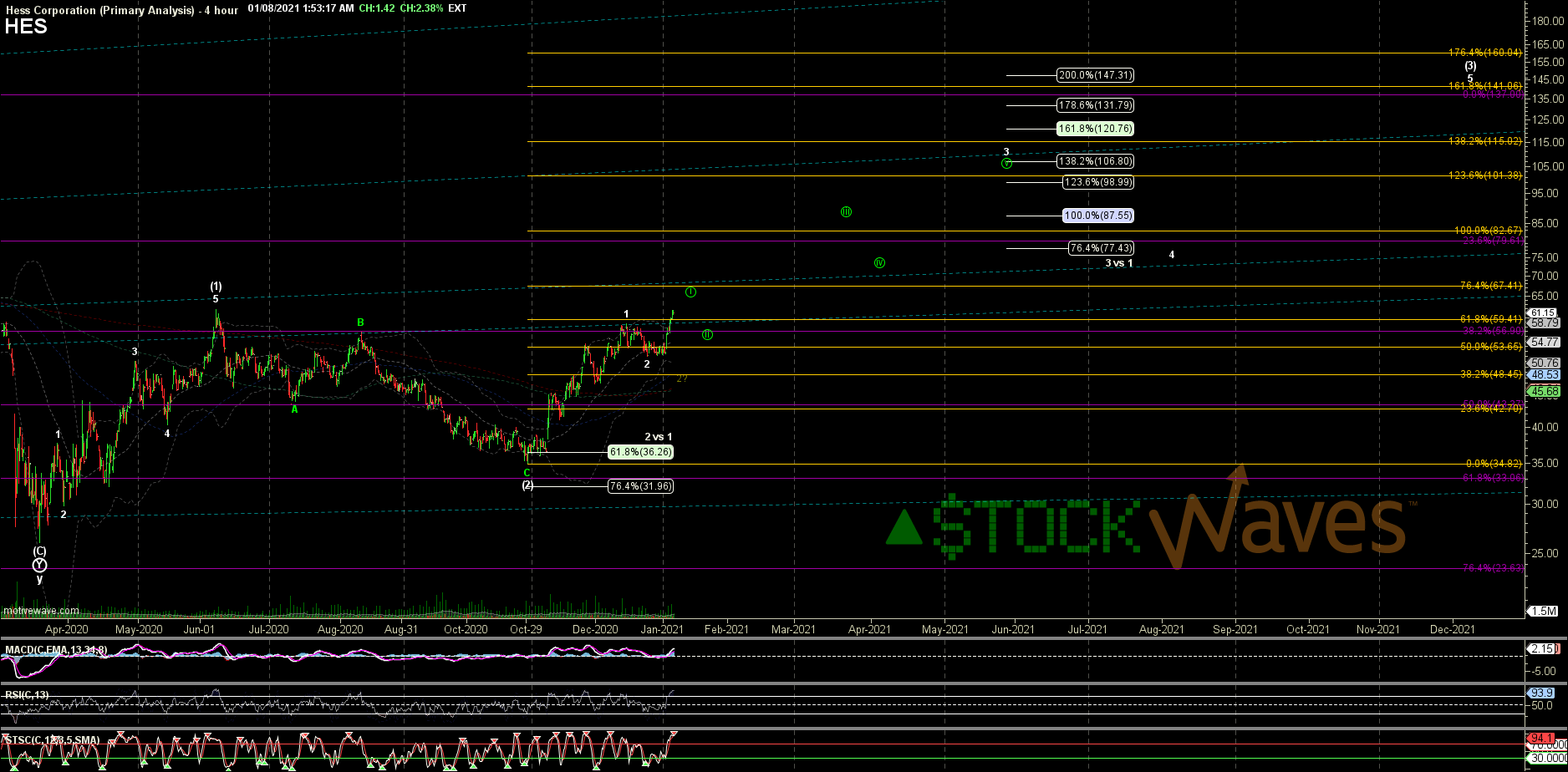Click the '3 vs 1' annotation

(x=1119, y=263)
